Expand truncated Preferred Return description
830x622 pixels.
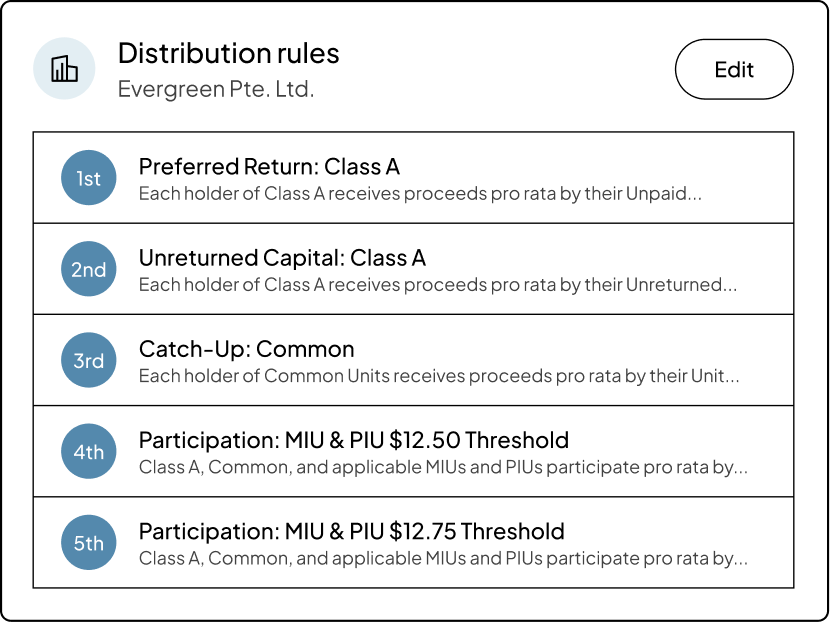[x=420, y=194]
